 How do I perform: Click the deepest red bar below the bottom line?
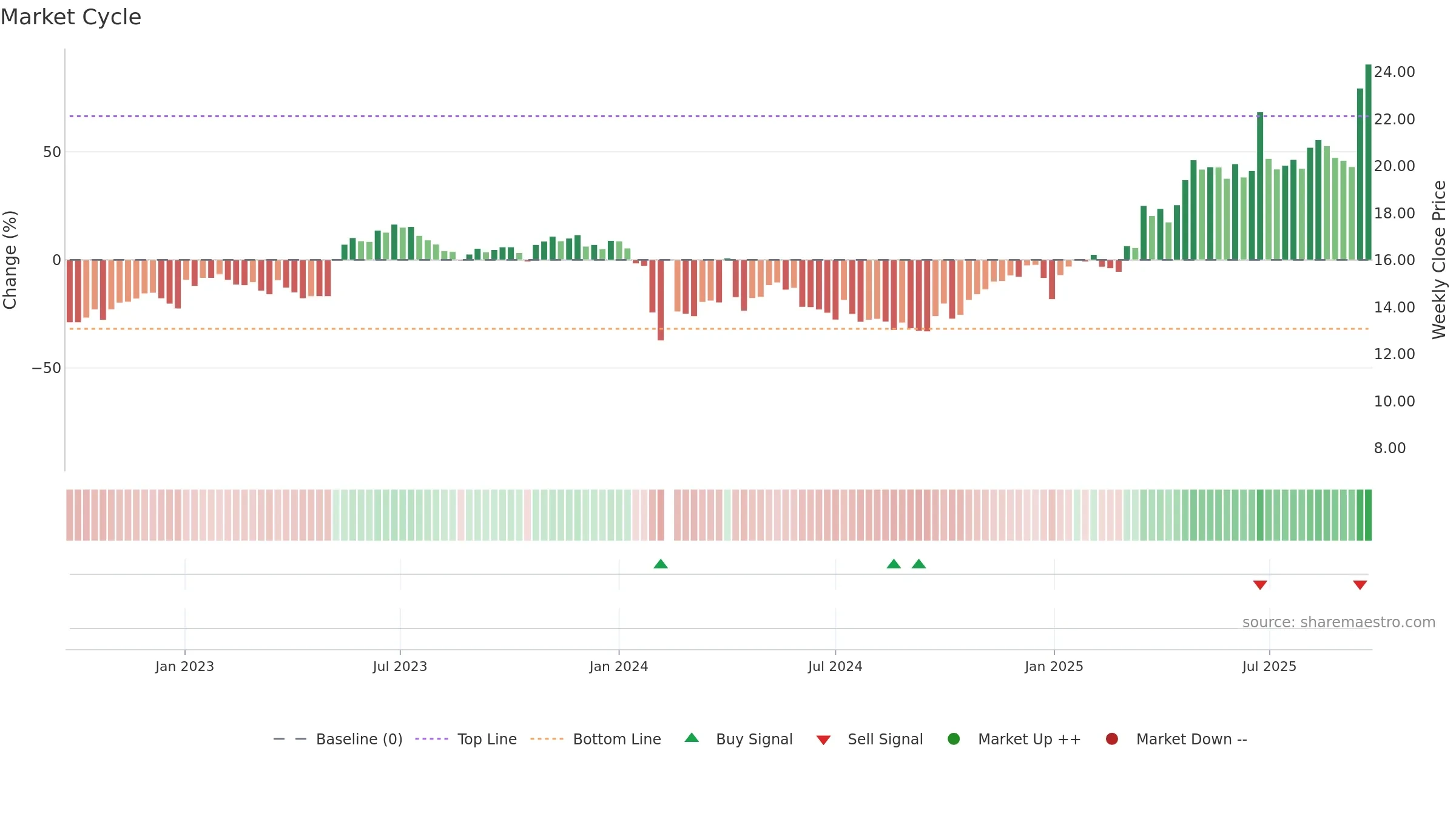click(661, 300)
